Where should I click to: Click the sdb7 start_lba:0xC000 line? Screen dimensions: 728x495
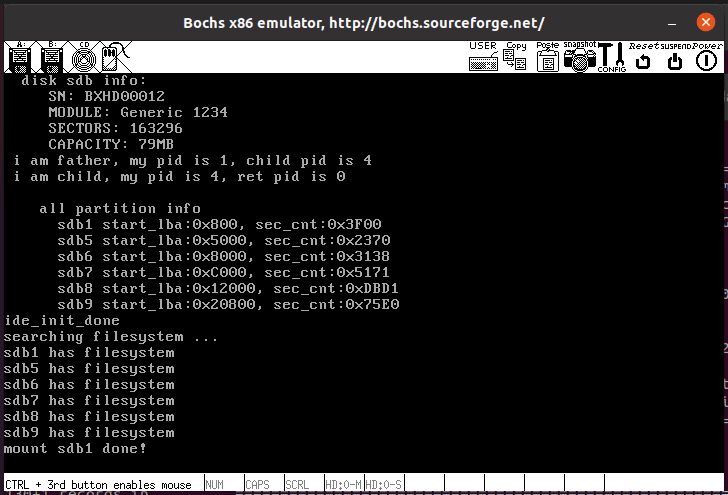[224, 273]
